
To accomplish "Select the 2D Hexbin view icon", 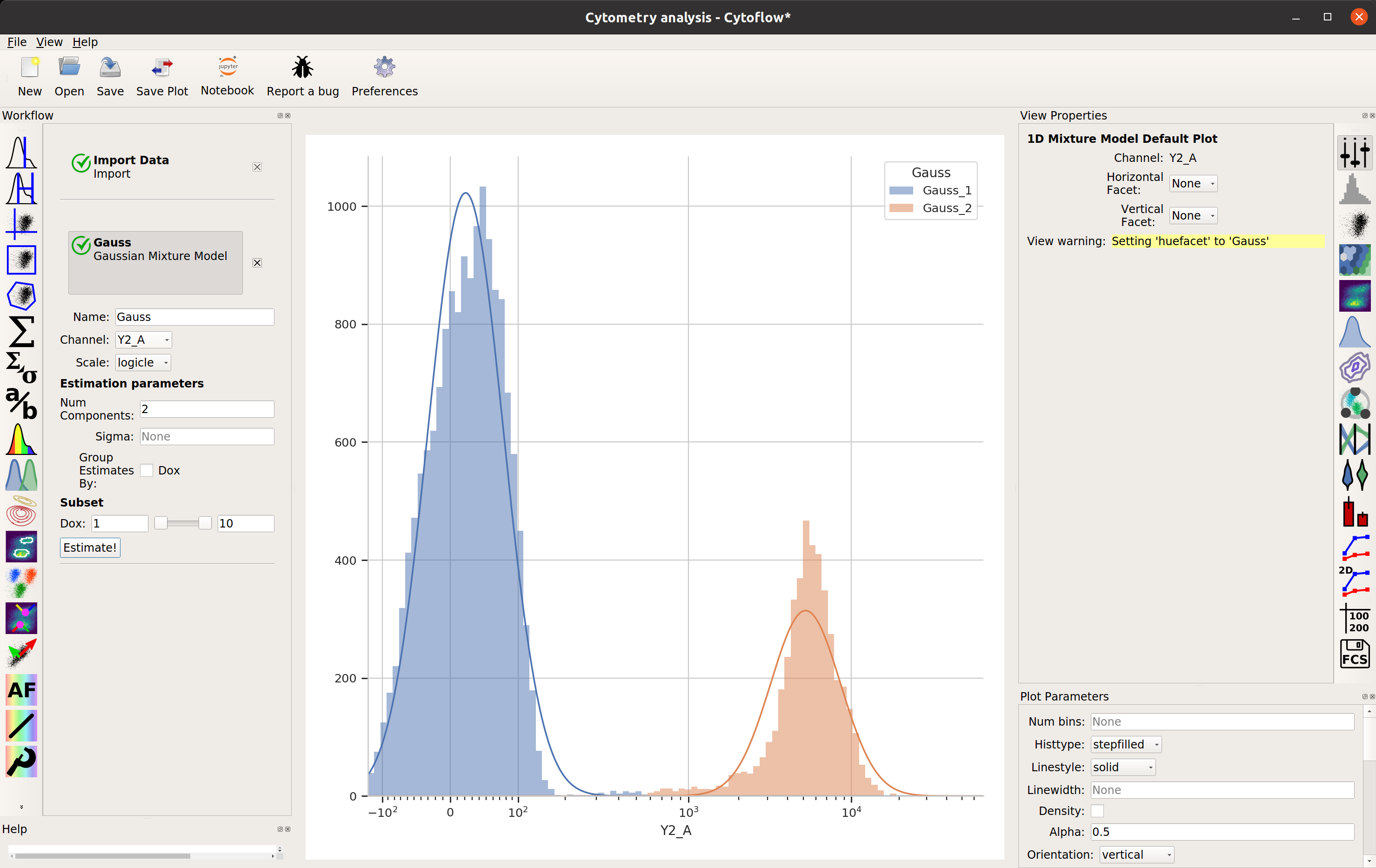I will (x=1354, y=260).
